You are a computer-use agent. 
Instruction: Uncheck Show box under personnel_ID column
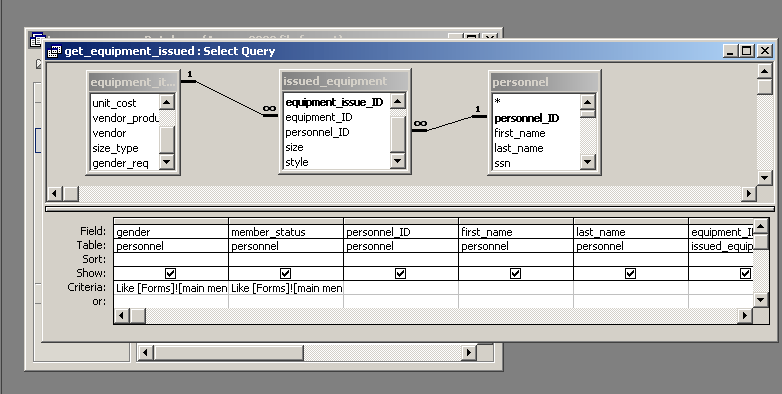[400, 273]
